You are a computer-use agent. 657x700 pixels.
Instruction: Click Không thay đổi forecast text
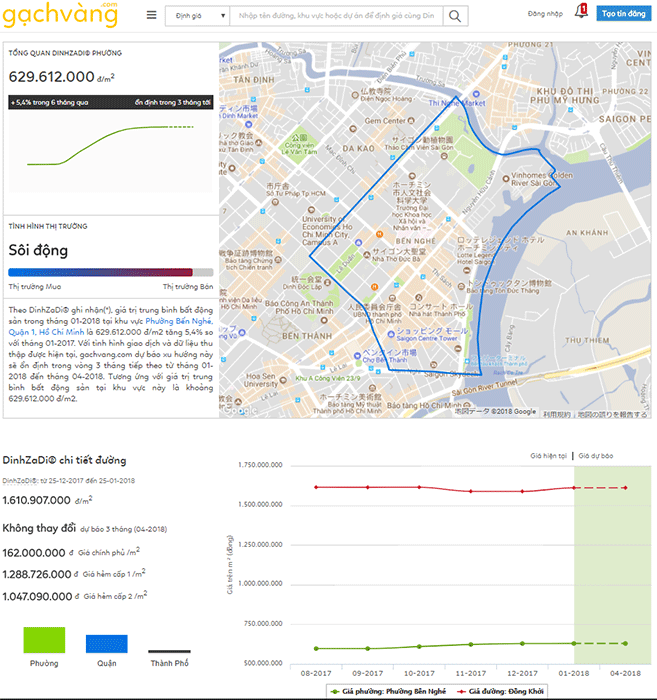click(x=39, y=528)
